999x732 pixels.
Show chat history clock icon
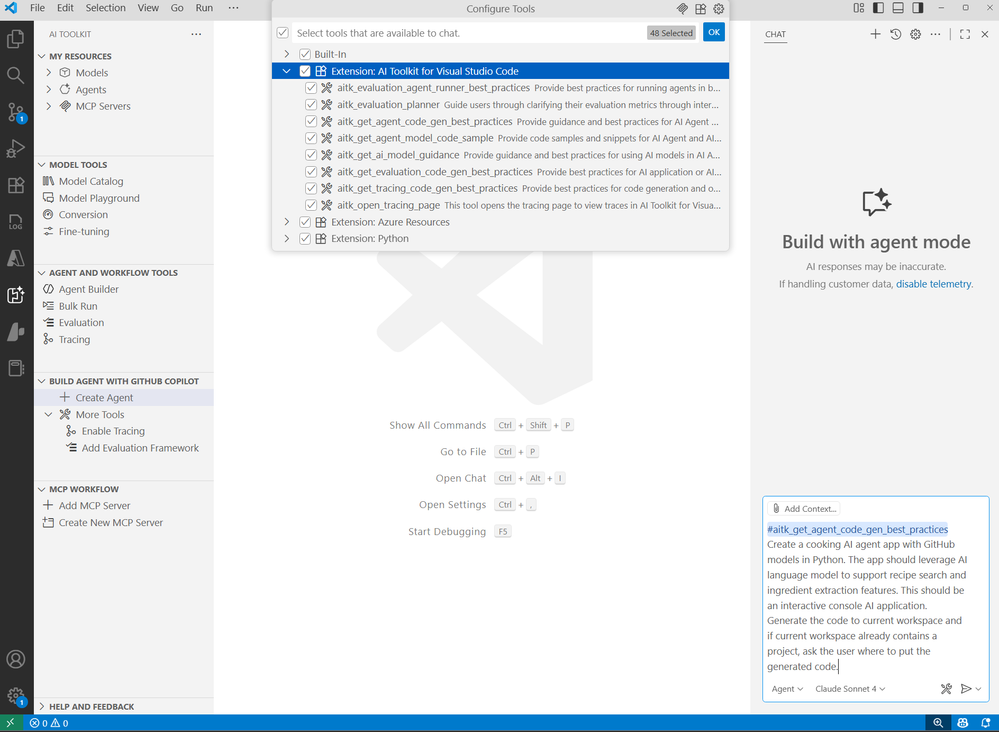click(x=895, y=34)
